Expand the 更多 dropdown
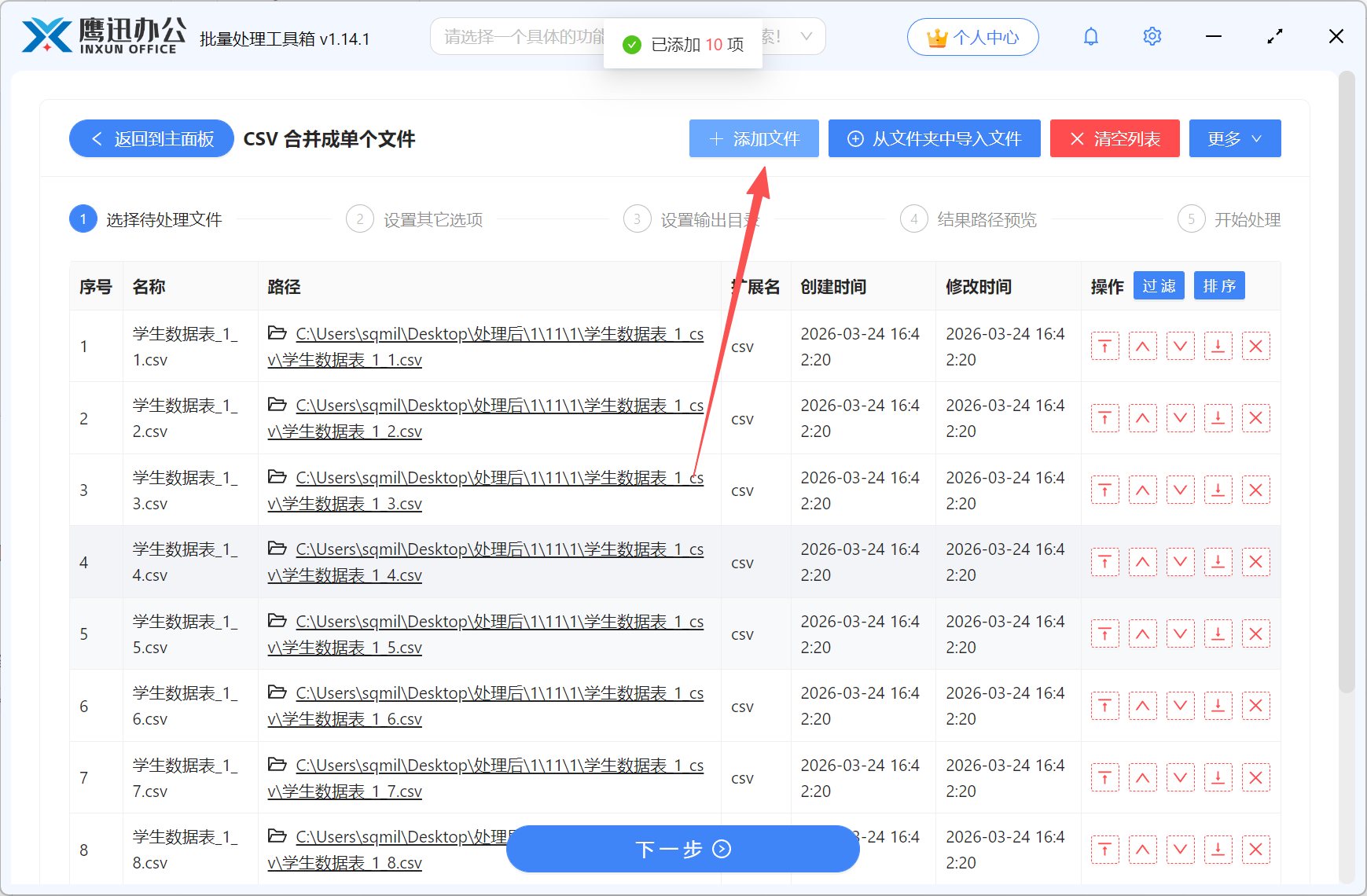 tap(1234, 138)
